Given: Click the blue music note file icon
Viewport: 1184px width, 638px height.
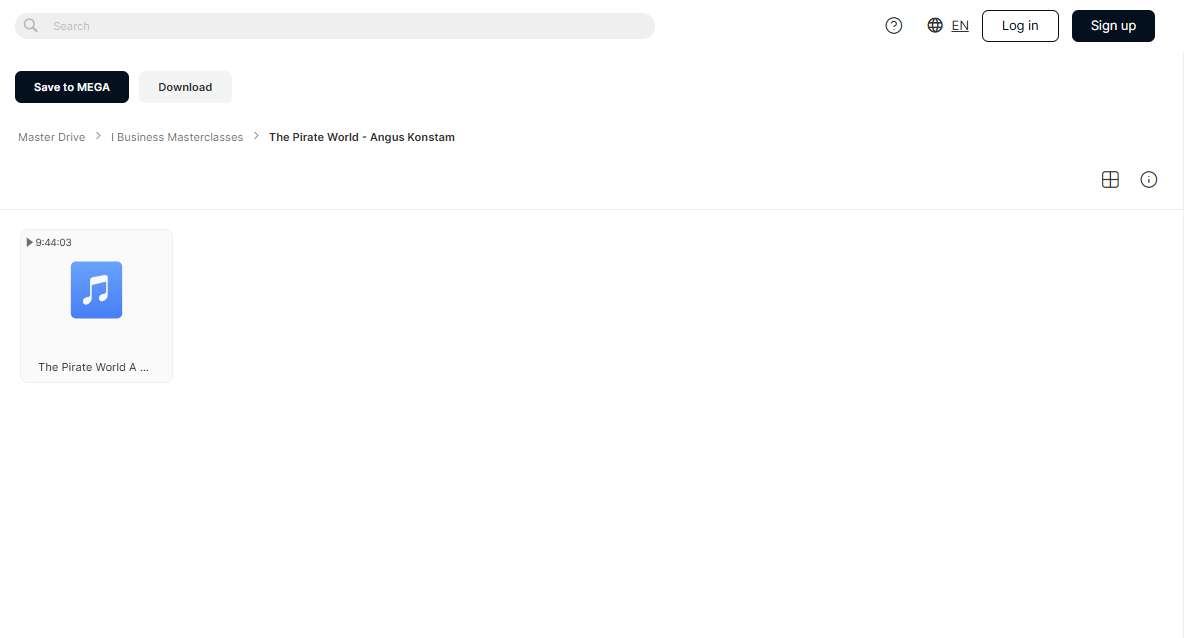Looking at the screenshot, I should (97, 290).
